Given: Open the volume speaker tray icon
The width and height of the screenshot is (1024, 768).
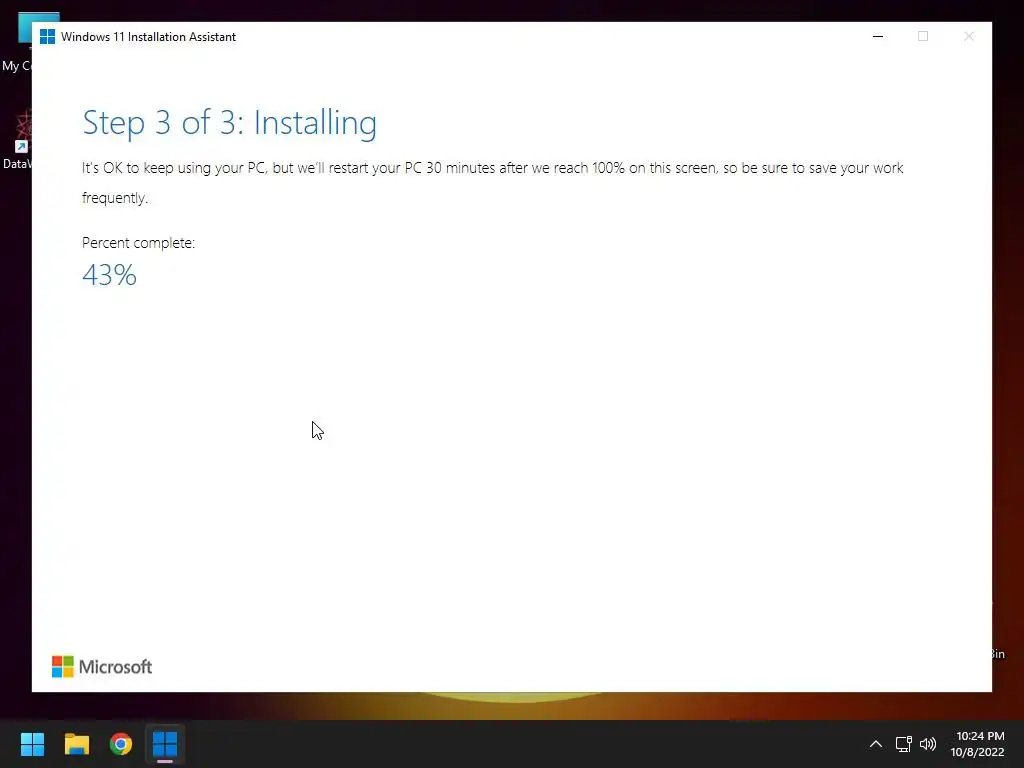Looking at the screenshot, I should [927, 744].
